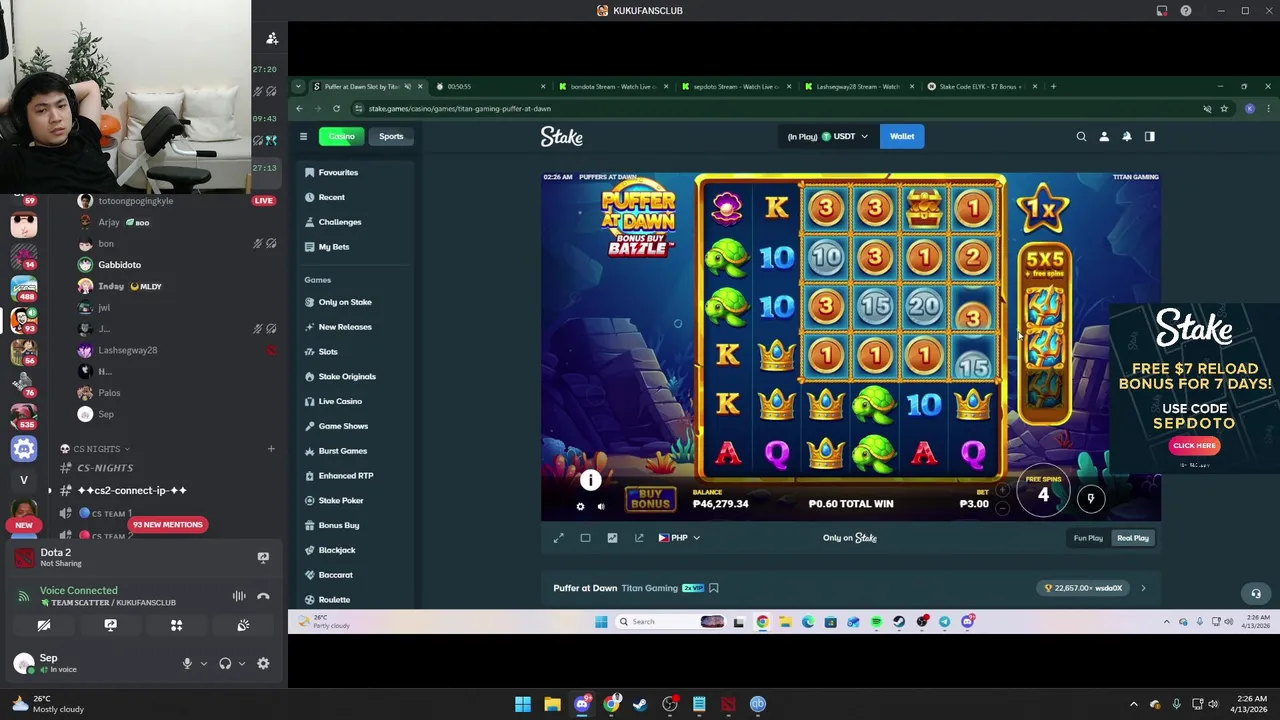1280x720 pixels.
Task: Click the Stake hamburger menu icon
Action: (x=303, y=136)
